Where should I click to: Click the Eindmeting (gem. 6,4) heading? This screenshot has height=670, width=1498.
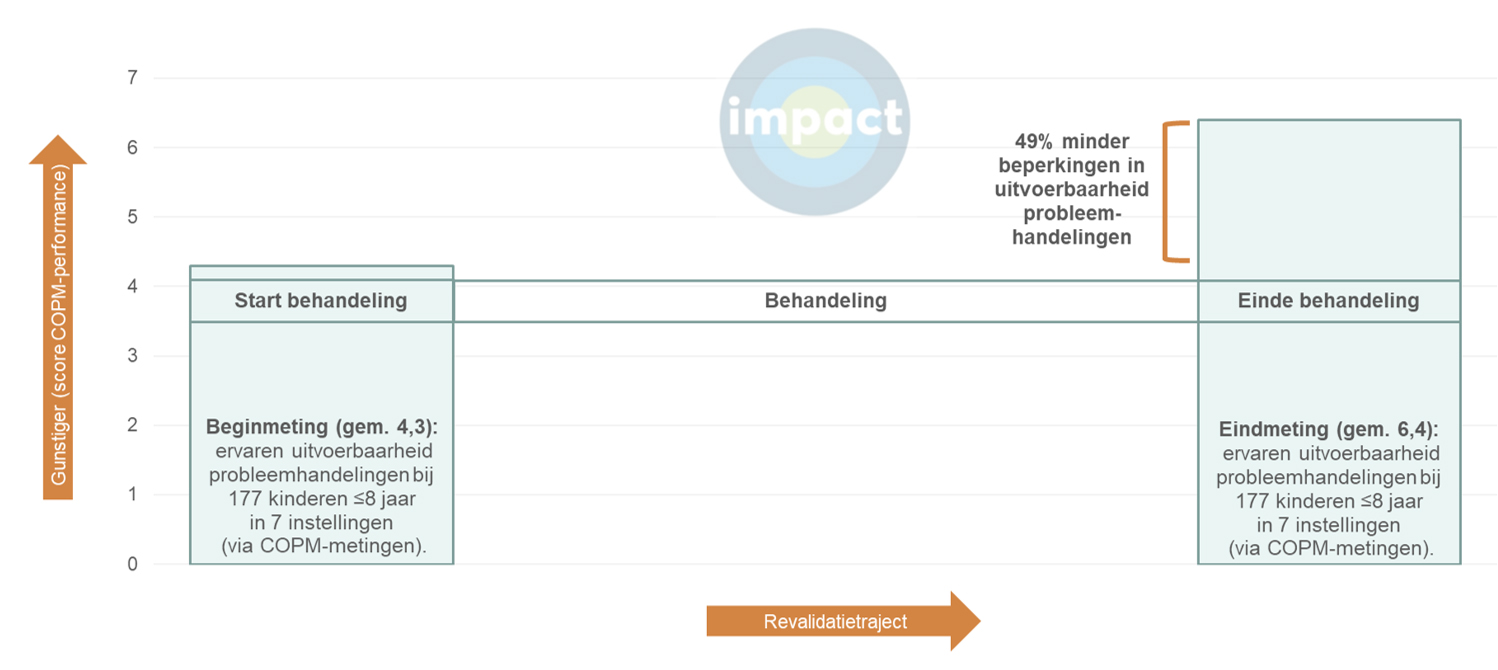pyautogui.click(x=1328, y=430)
